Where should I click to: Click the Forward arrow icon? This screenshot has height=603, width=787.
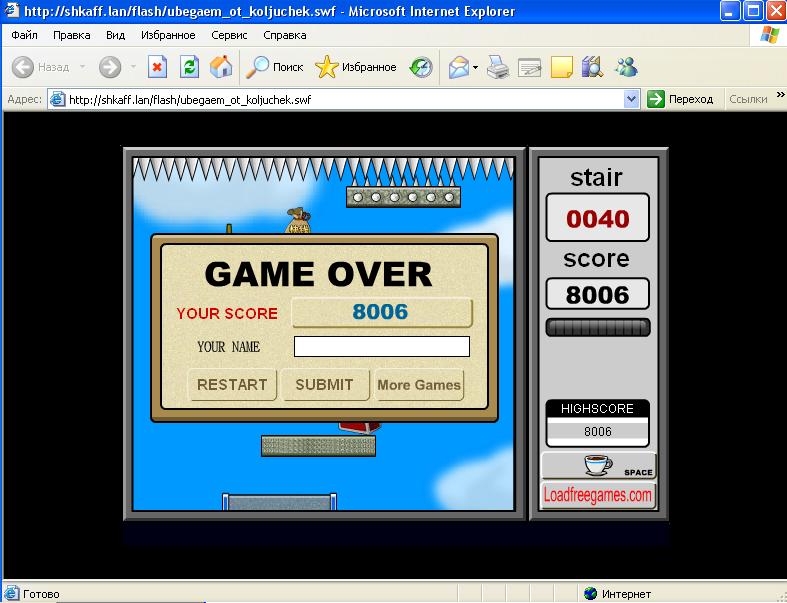click(110, 67)
